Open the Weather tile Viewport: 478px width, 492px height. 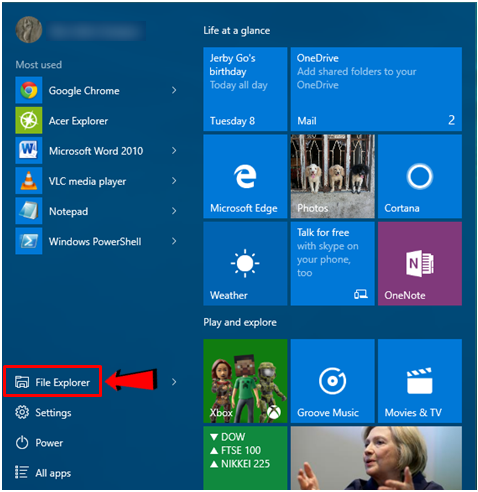click(x=245, y=264)
